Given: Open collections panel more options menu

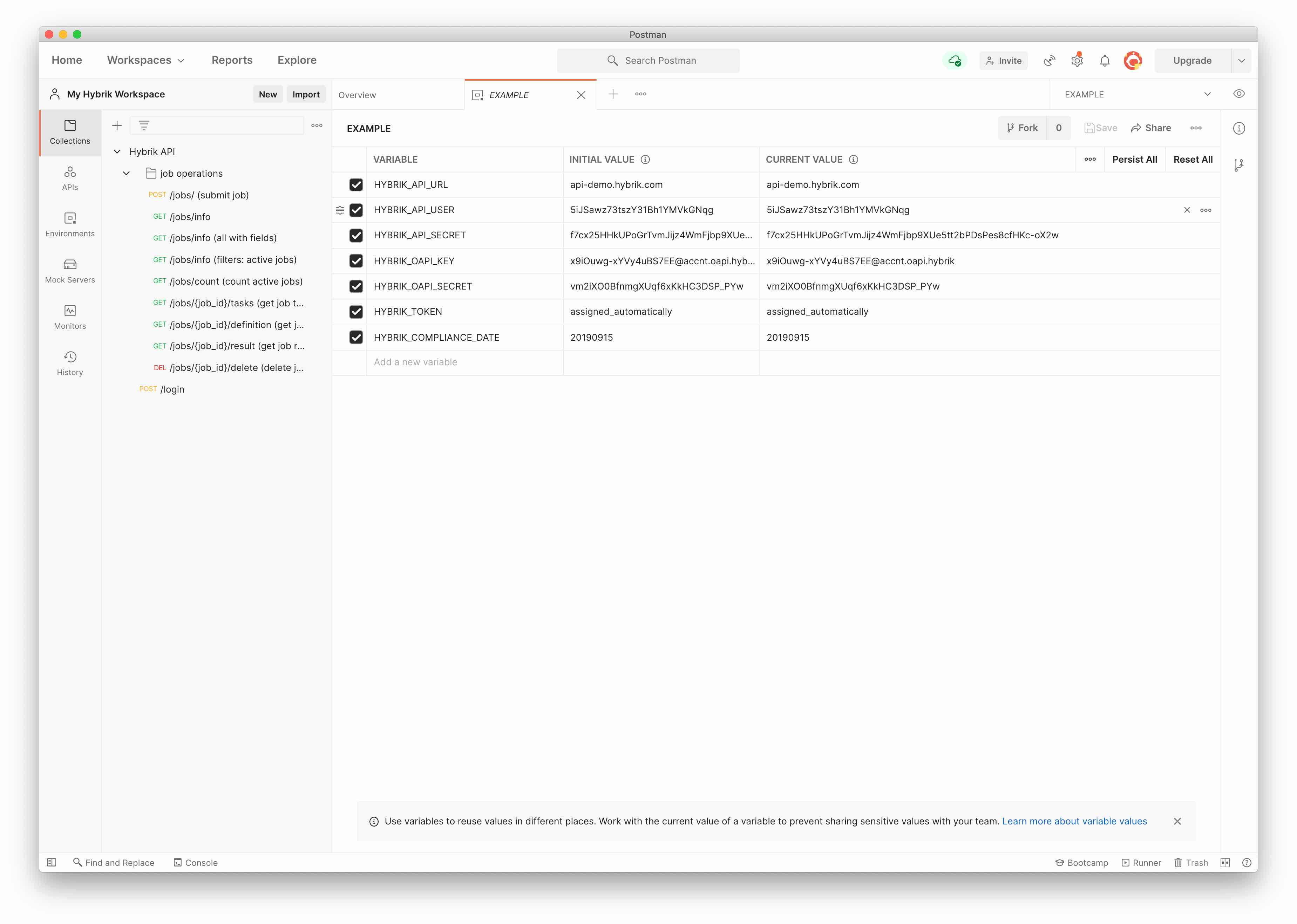Looking at the screenshot, I should [317, 125].
